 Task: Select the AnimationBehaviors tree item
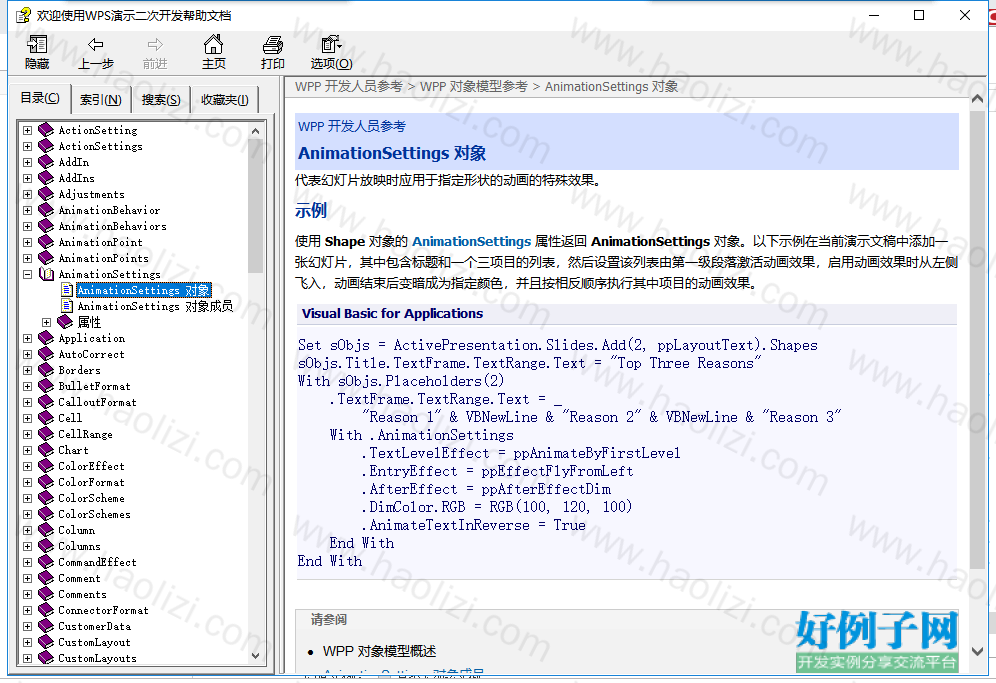(x=112, y=226)
